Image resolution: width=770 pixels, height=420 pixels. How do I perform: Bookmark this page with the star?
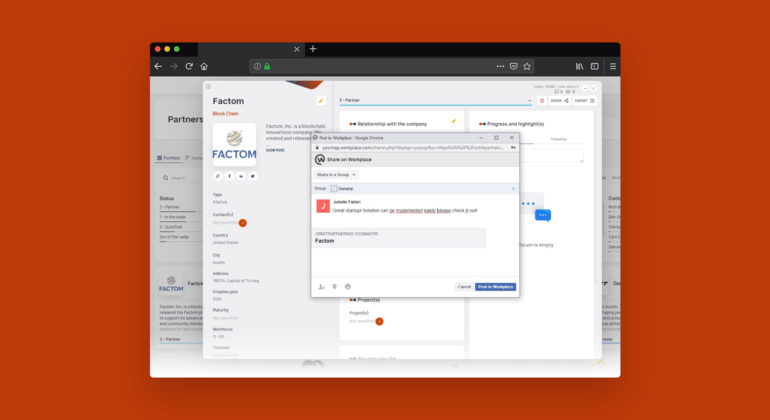click(x=527, y=66)
